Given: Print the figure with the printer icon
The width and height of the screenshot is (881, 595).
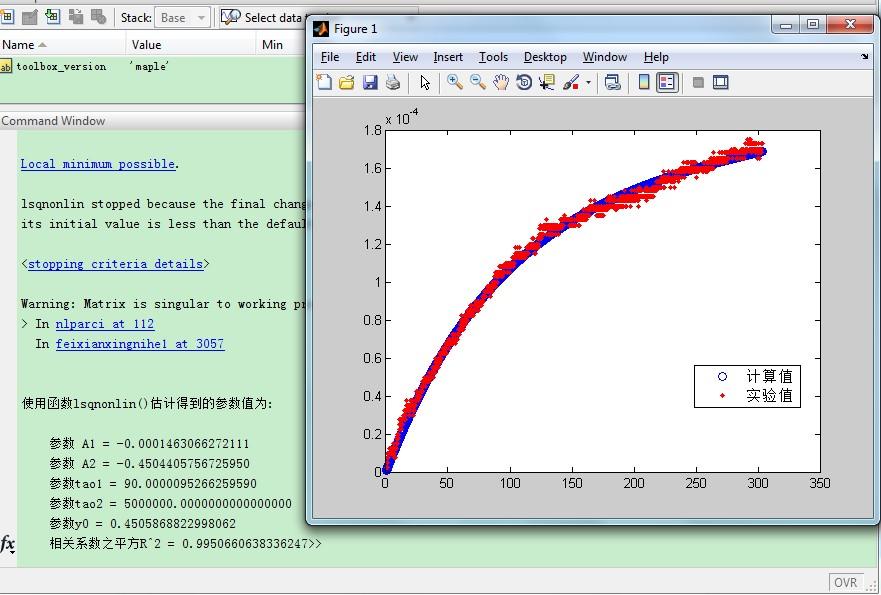Looking at the screenshot, I should click(x=393, y=83).
